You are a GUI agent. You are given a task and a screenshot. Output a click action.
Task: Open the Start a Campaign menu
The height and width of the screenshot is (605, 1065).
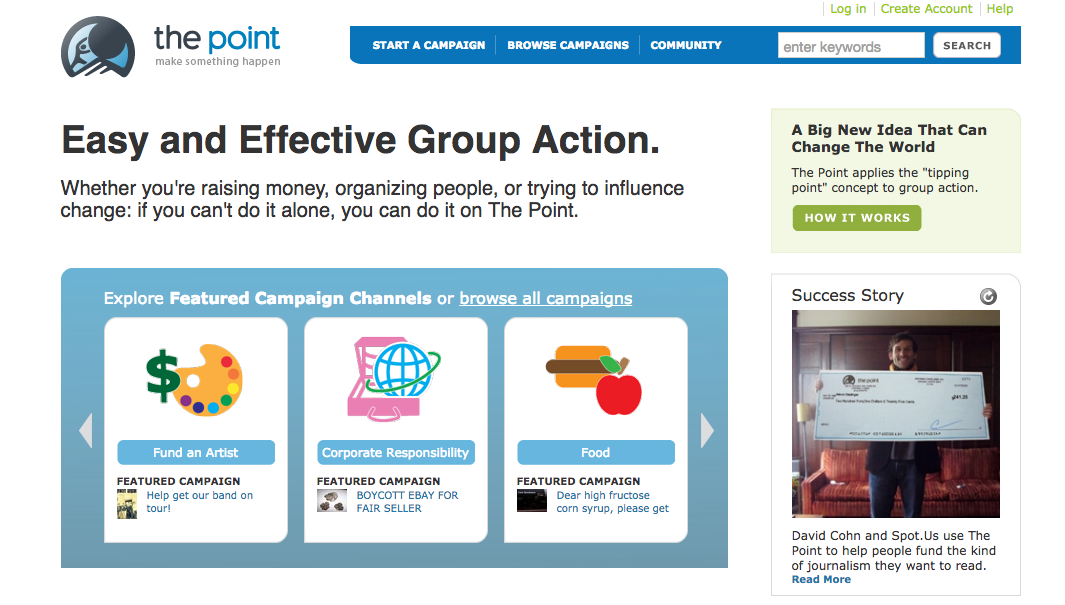point(428,45)
